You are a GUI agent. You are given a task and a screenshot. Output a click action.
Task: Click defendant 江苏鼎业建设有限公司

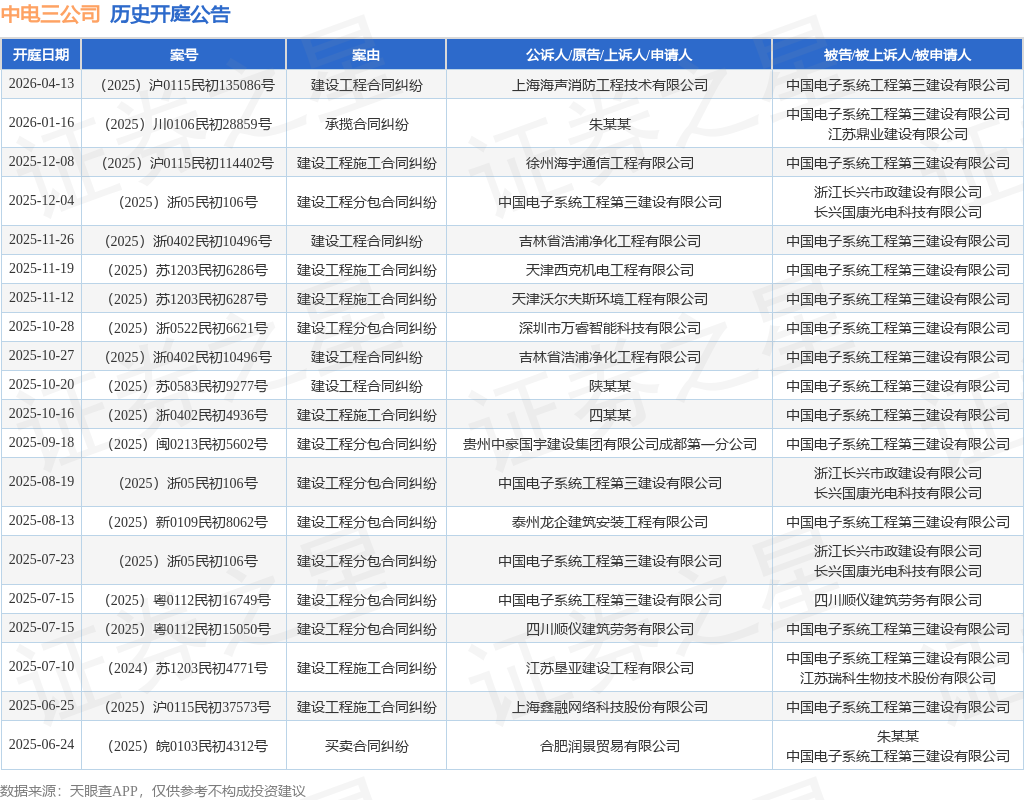(897, 134)
